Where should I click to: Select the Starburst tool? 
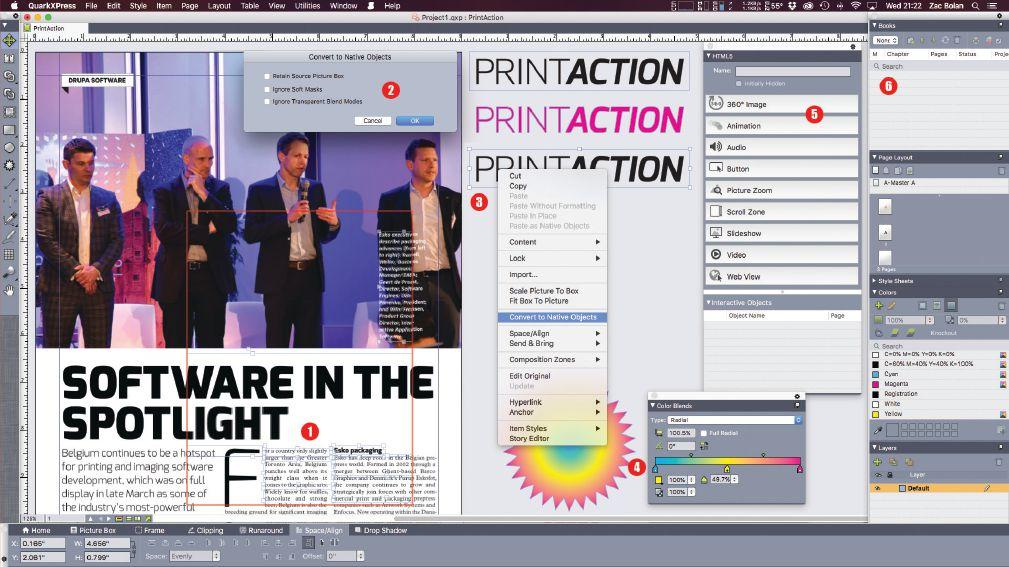pyautogui.click(x=9, y=165)
